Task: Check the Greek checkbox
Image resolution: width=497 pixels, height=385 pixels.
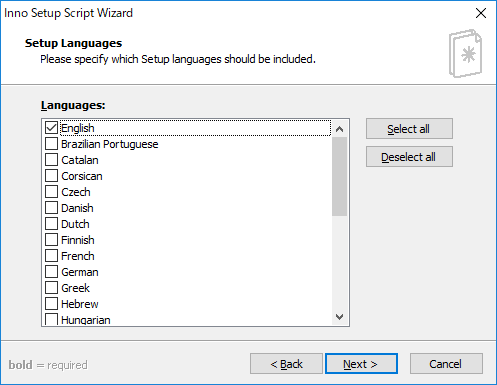Action: click(51, 288)
